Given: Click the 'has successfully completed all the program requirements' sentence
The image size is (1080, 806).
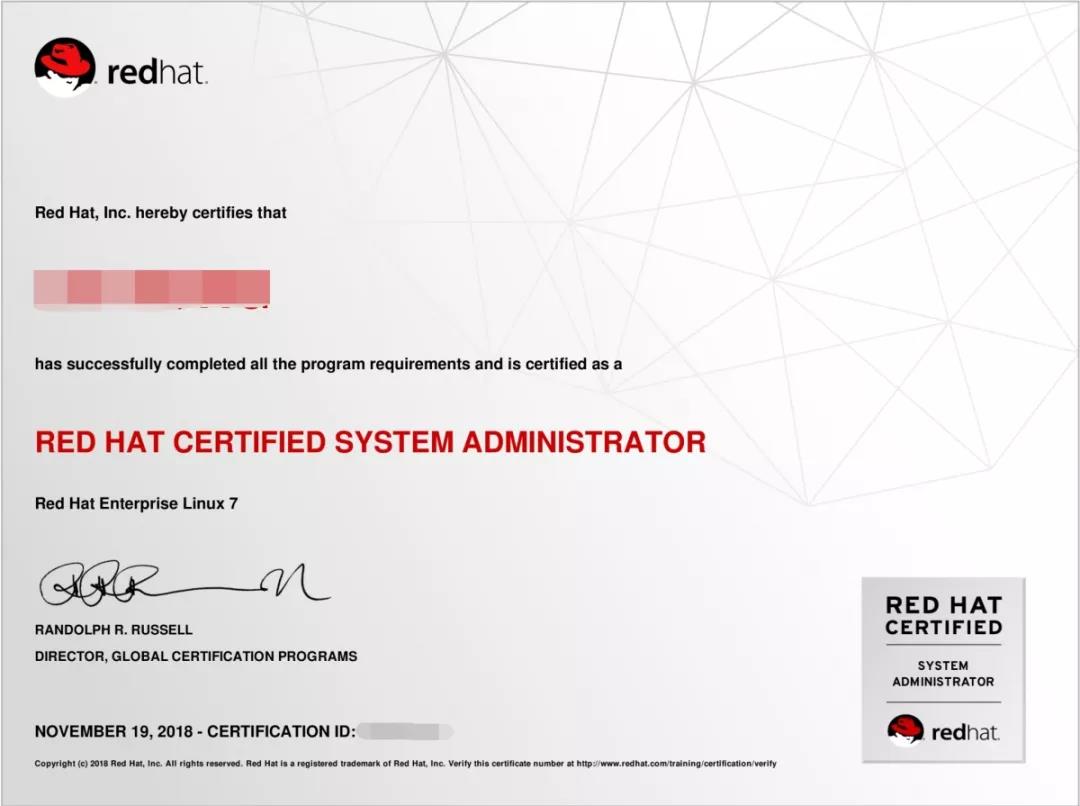Looking at the screenshot, I should click(329, 364).
